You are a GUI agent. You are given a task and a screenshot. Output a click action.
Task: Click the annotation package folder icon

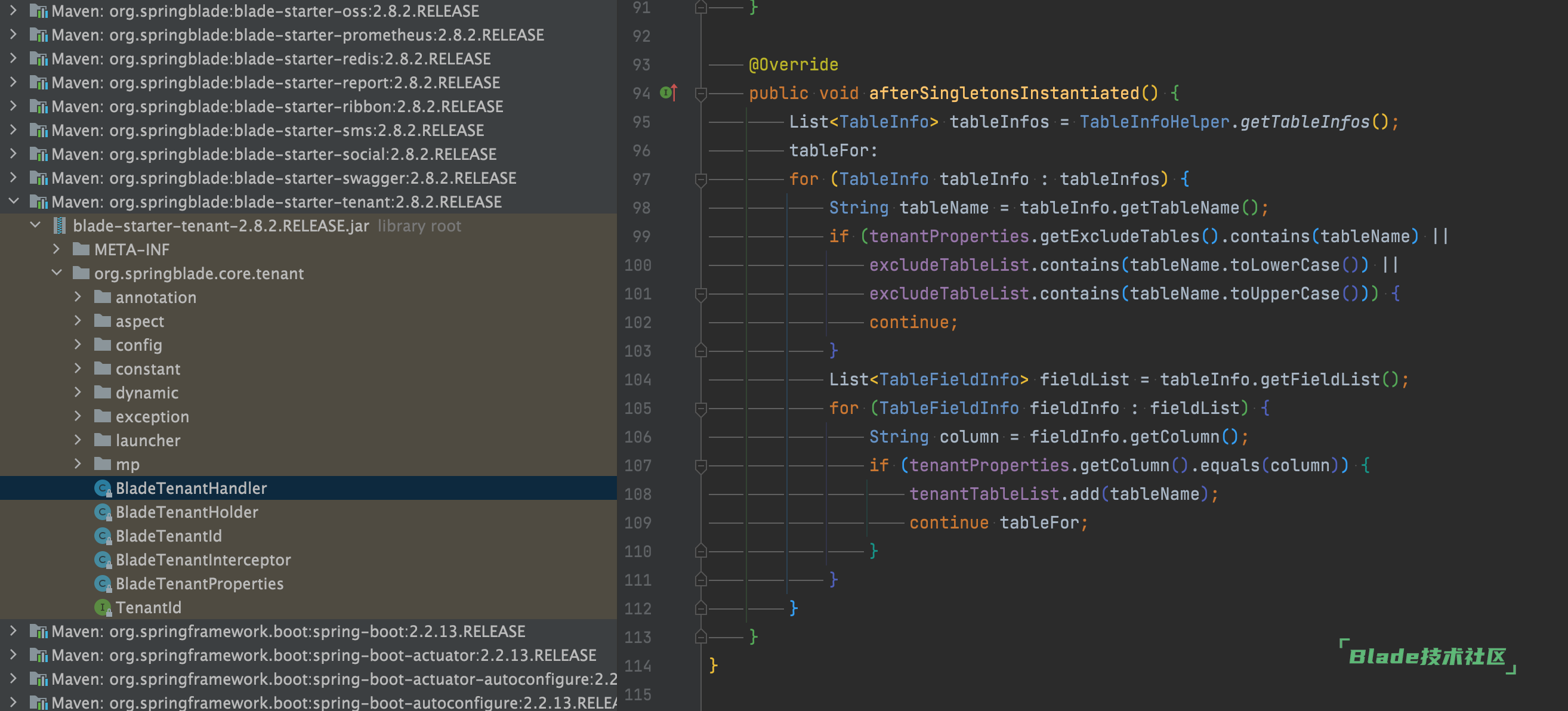point(103,297)
